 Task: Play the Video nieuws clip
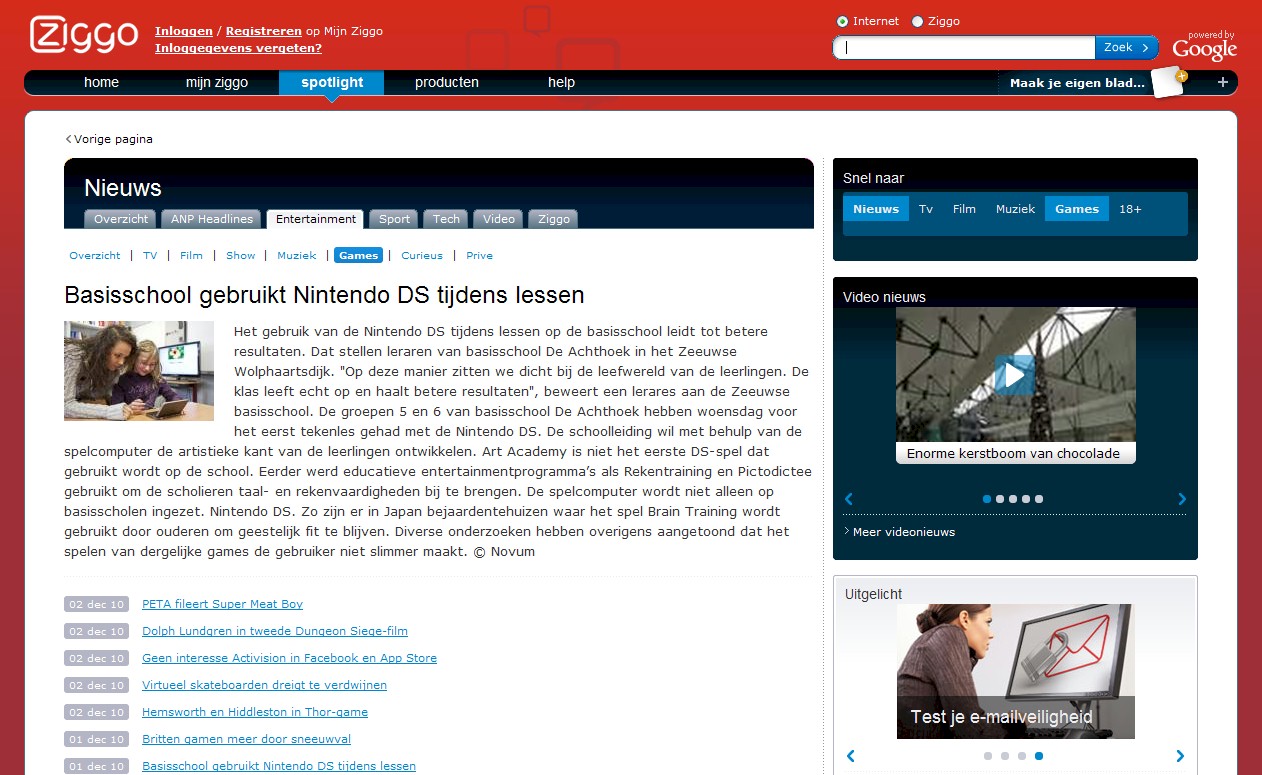coord(1015,375)
